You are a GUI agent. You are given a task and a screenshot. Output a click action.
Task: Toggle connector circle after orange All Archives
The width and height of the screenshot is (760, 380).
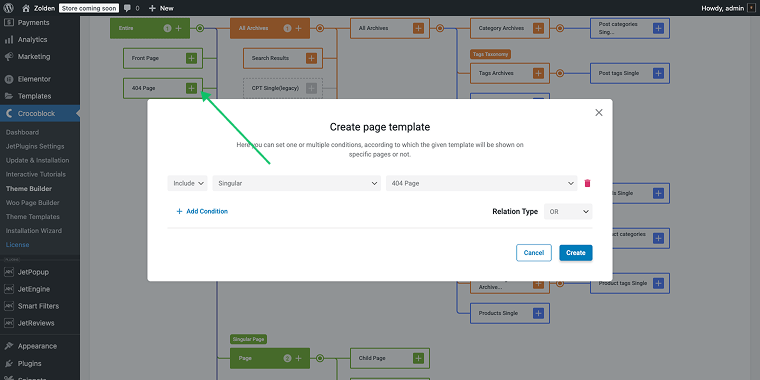pyautogui.click(x=319, y=29)
